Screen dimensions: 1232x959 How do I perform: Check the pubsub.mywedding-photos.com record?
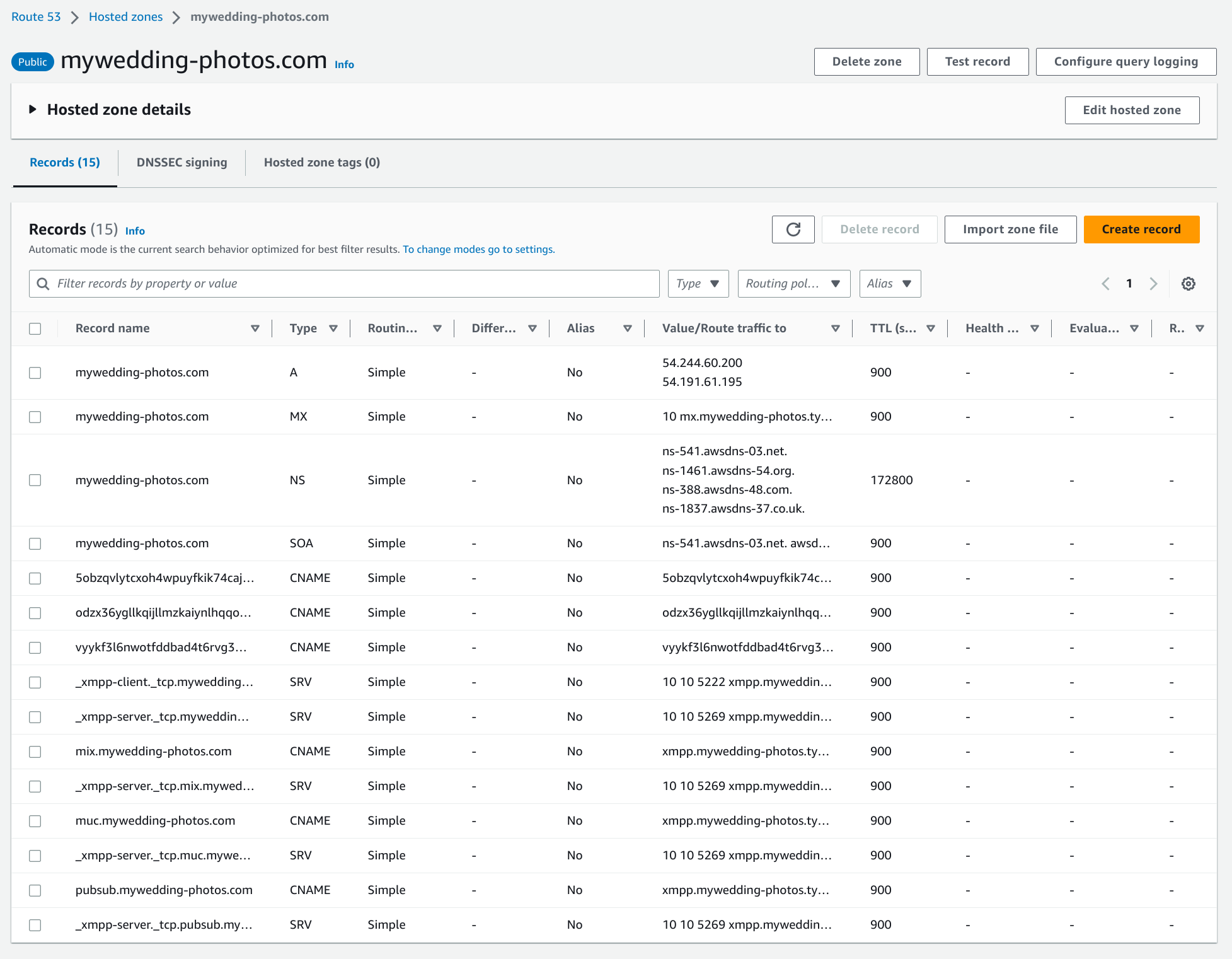[35, 890]
